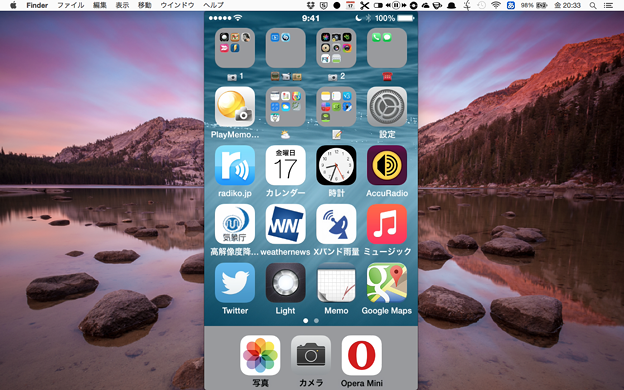The height and width of the screenshot is (390, 624).
Task: Open the Apple menu
Action: (13, 5)
